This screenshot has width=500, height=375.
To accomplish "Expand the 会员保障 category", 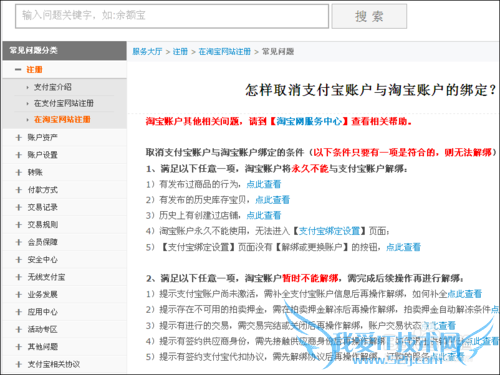I will coord(19,242).
